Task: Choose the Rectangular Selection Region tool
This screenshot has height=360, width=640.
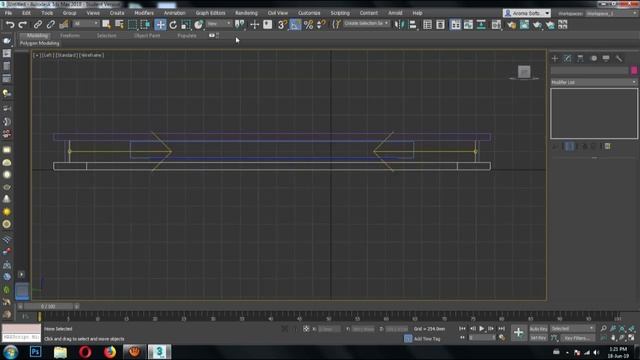Action: point(132,24)
